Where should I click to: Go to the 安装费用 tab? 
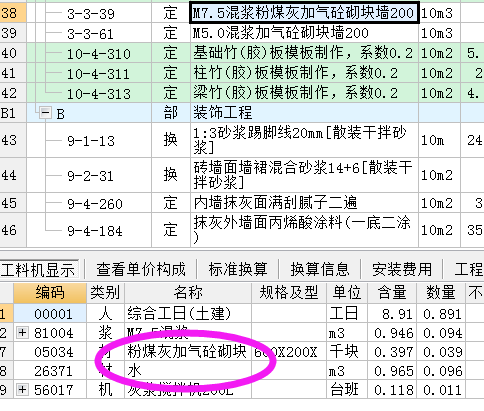click(x=402, y=269)
